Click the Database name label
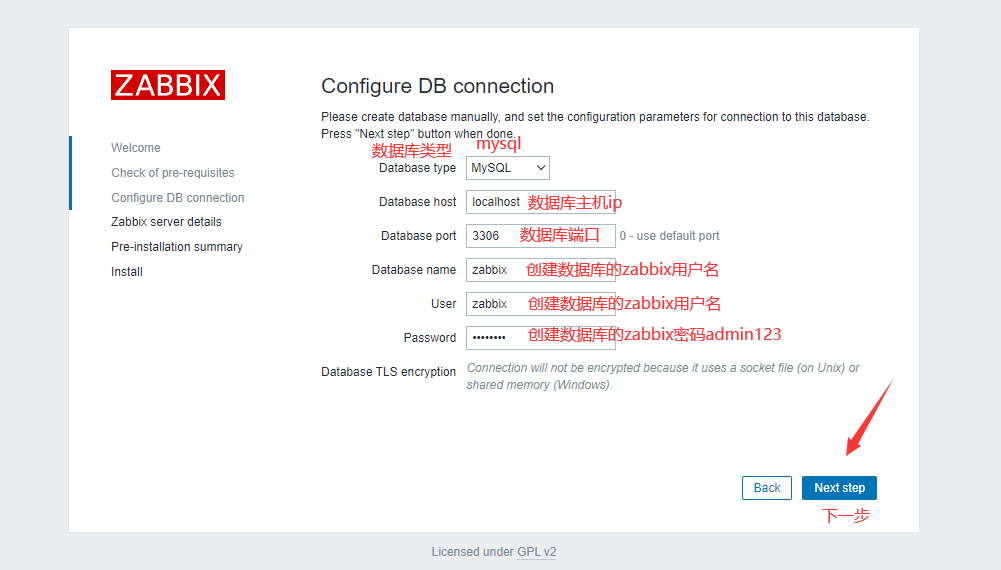This screenshot has height=570, width=1001. (x=414, y=269)
